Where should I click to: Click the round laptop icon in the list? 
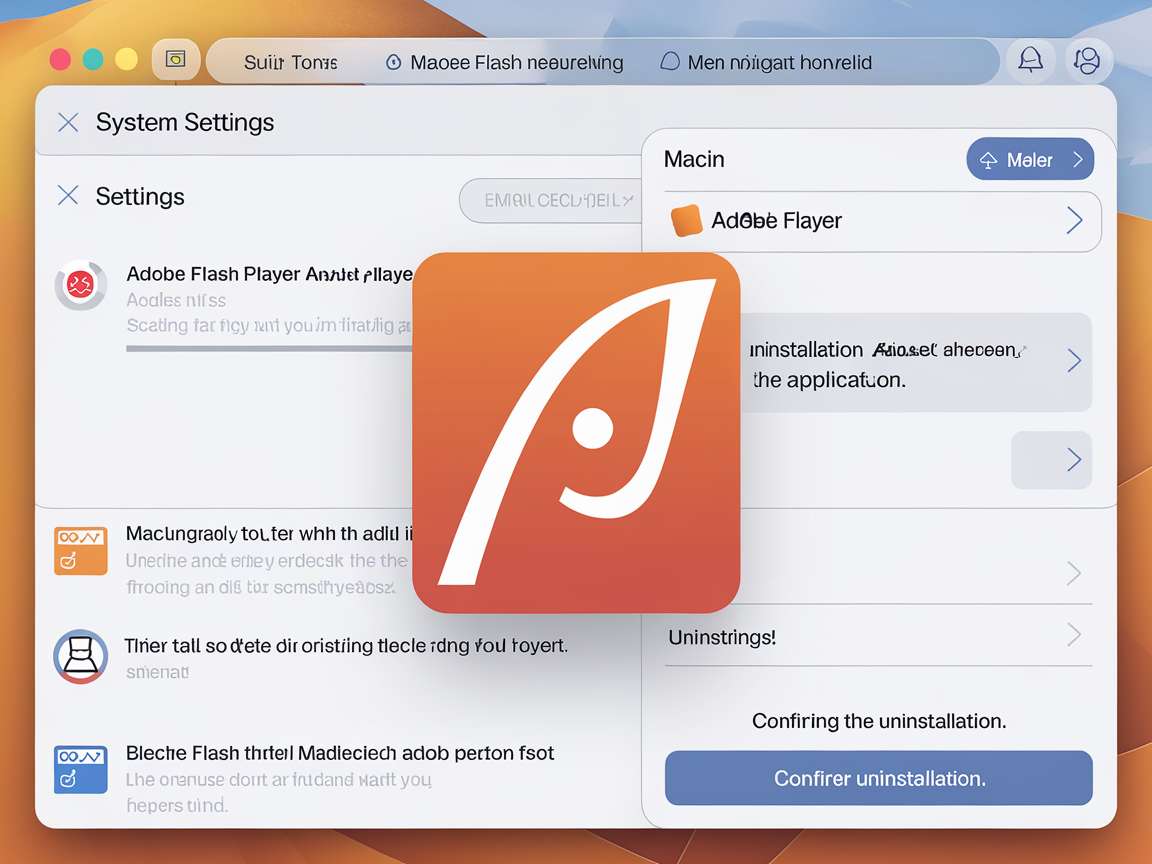[81, 656]
